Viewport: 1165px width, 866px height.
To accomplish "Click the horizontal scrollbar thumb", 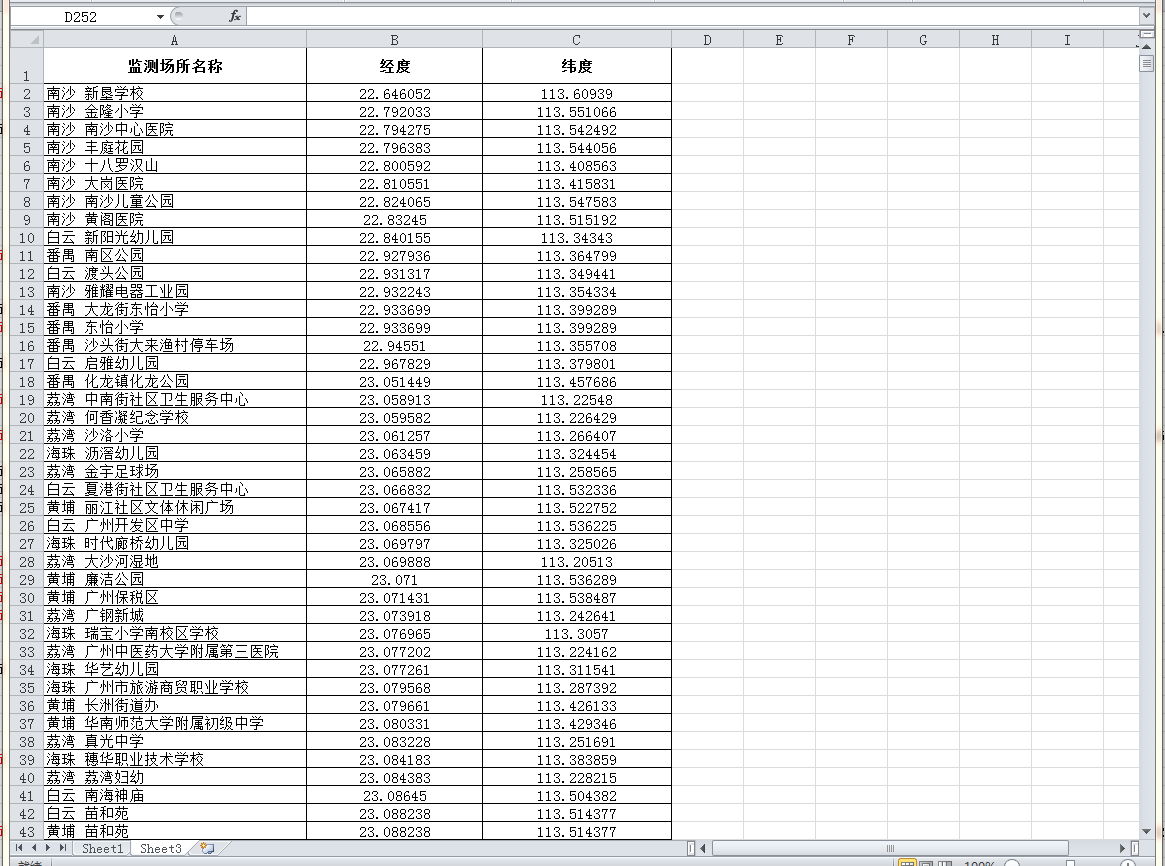I will tap(890, 847).
